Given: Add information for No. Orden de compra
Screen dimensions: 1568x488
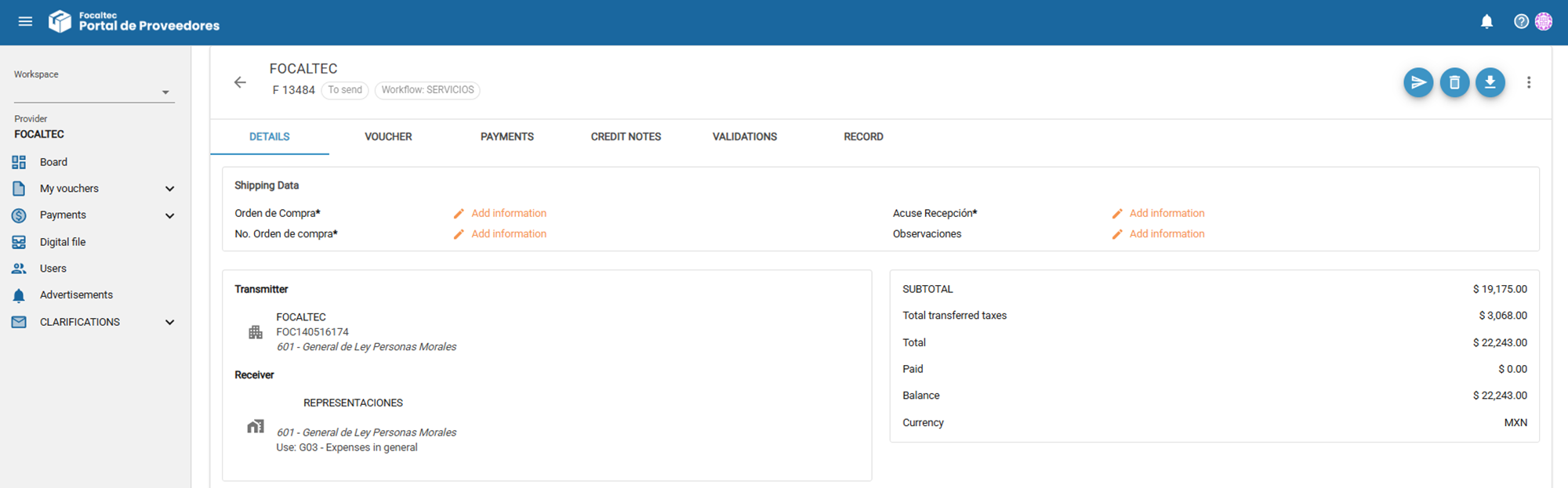Looking at the screenshot, I should click(509, 233).
